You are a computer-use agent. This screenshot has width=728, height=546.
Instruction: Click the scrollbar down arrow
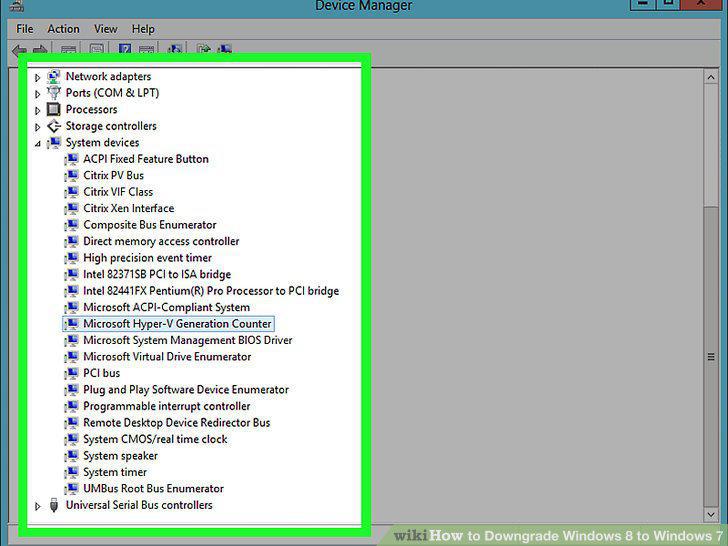tap(710, 514)
